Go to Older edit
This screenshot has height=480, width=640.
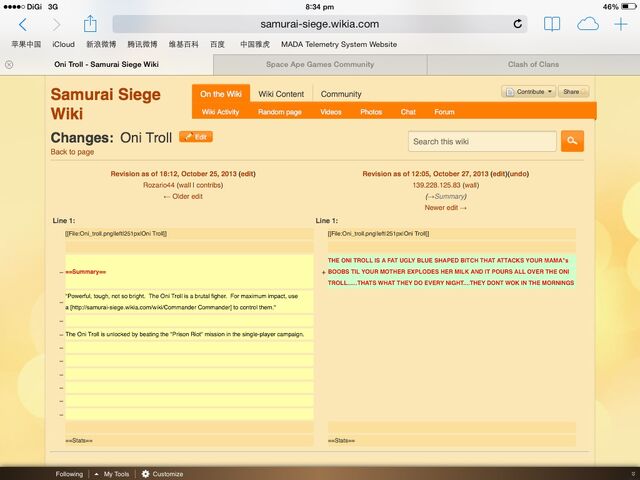tap(183, 196)
